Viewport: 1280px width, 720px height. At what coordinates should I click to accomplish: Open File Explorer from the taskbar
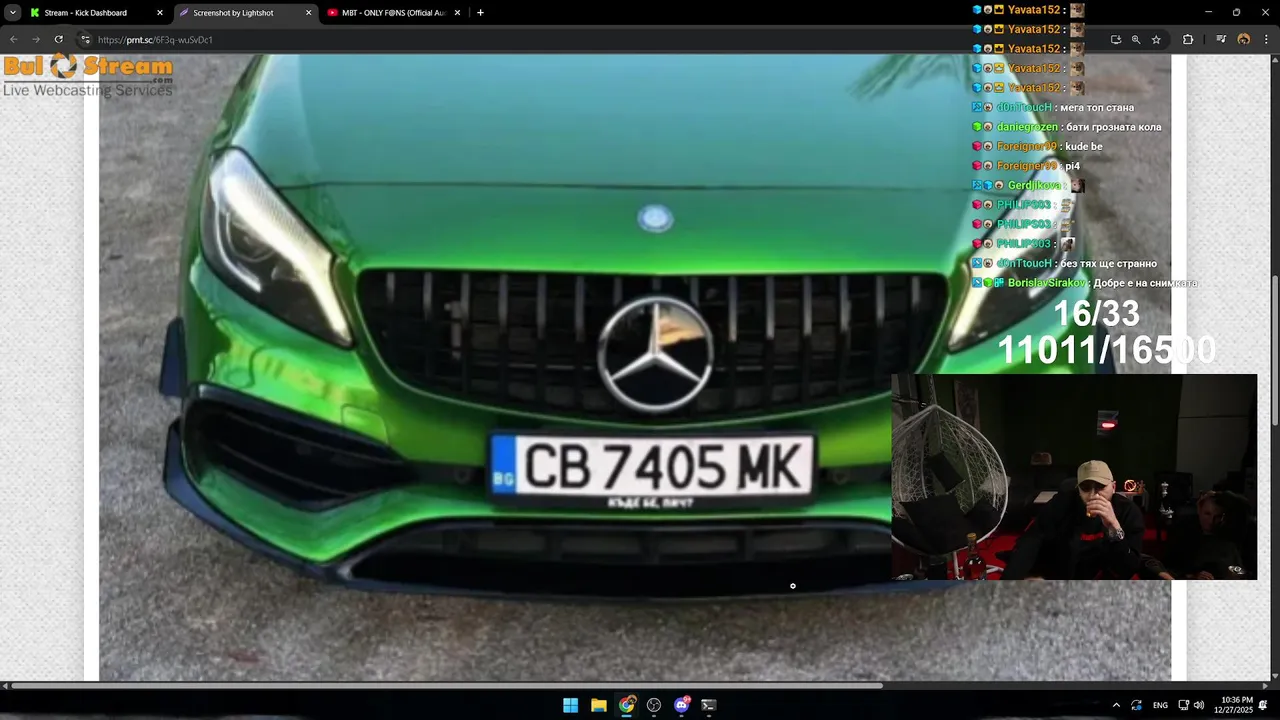point(598,705)
